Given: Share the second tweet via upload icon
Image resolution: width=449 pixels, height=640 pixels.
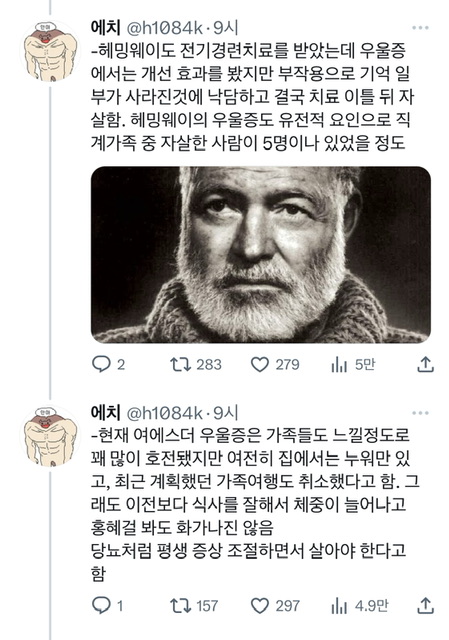Looking at the screenshot, I should tap(425, 605).
